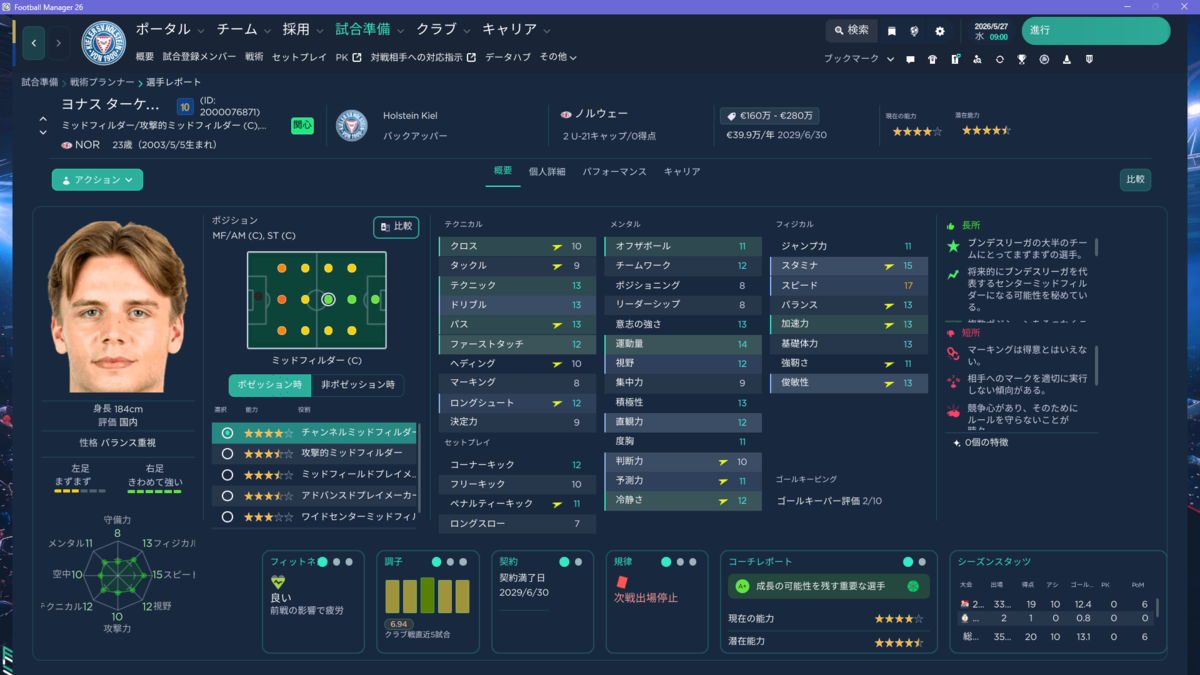
Task: Expand the チーム menu
Action: pos(243,30)
